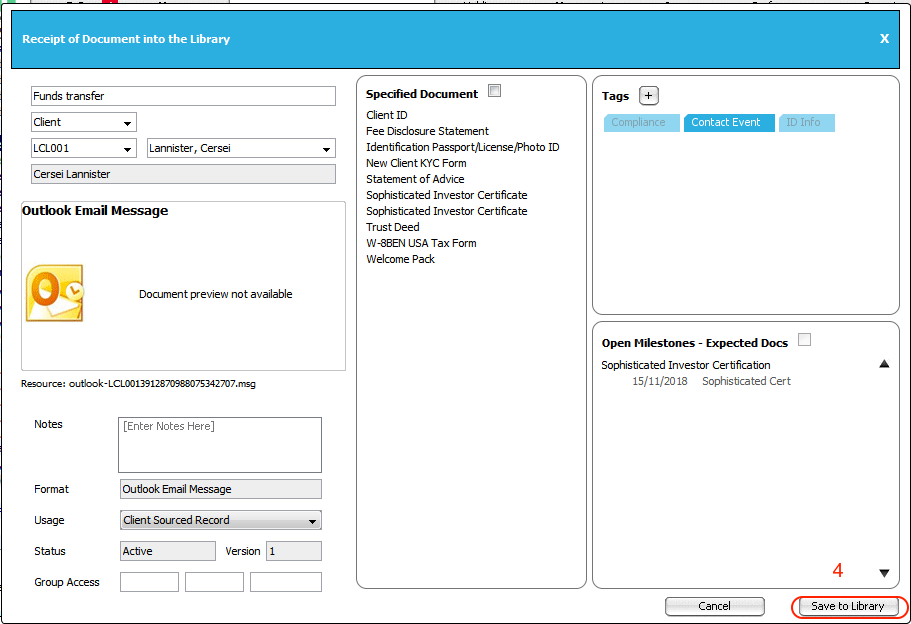This screenshot has width=911, height=624.
Task: Tick the Specified Document checkbox
Action: (x=494, y=91)
